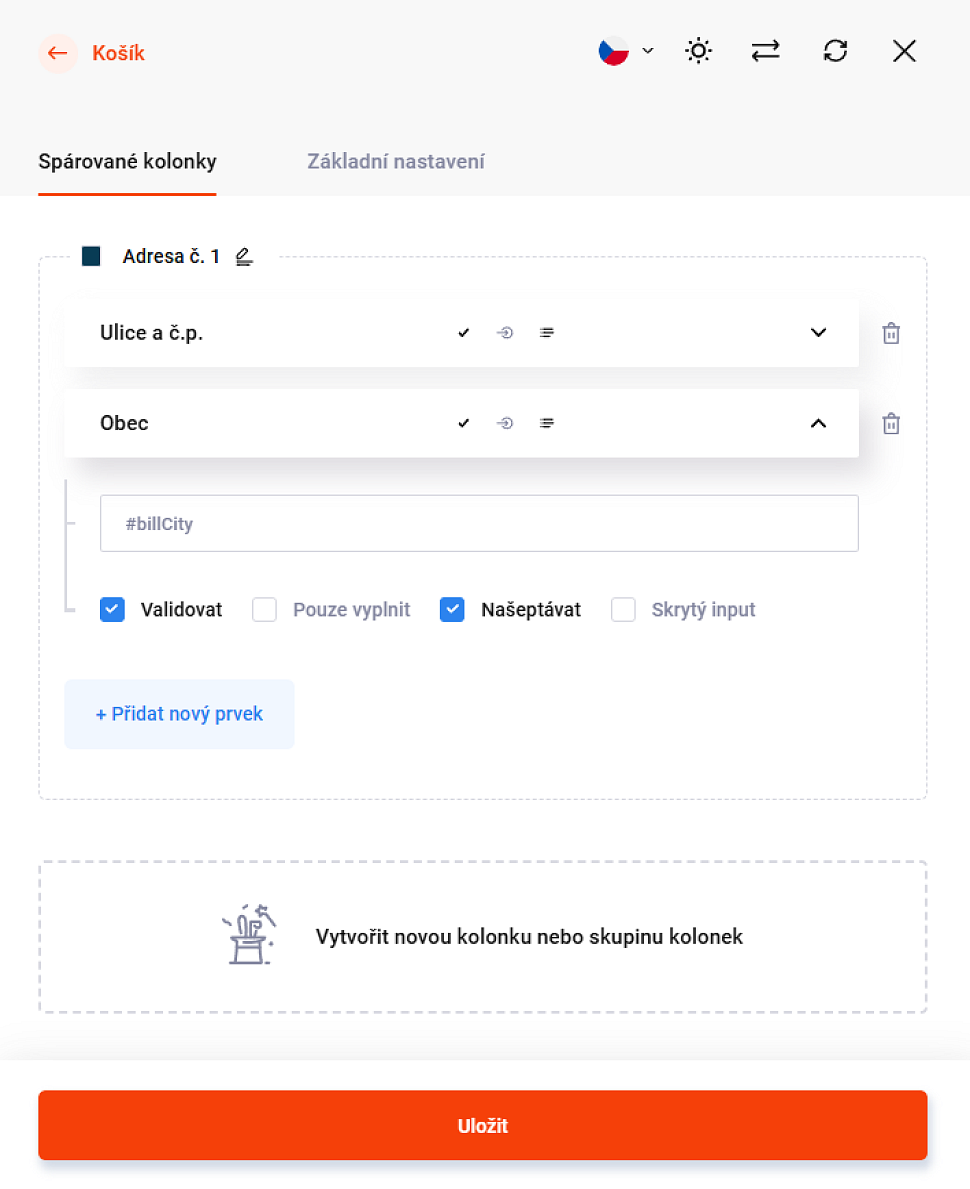Toggle light/dark theme with the sun icon
The width and height of the screenshot is (970, 1189).
(698, 50)
